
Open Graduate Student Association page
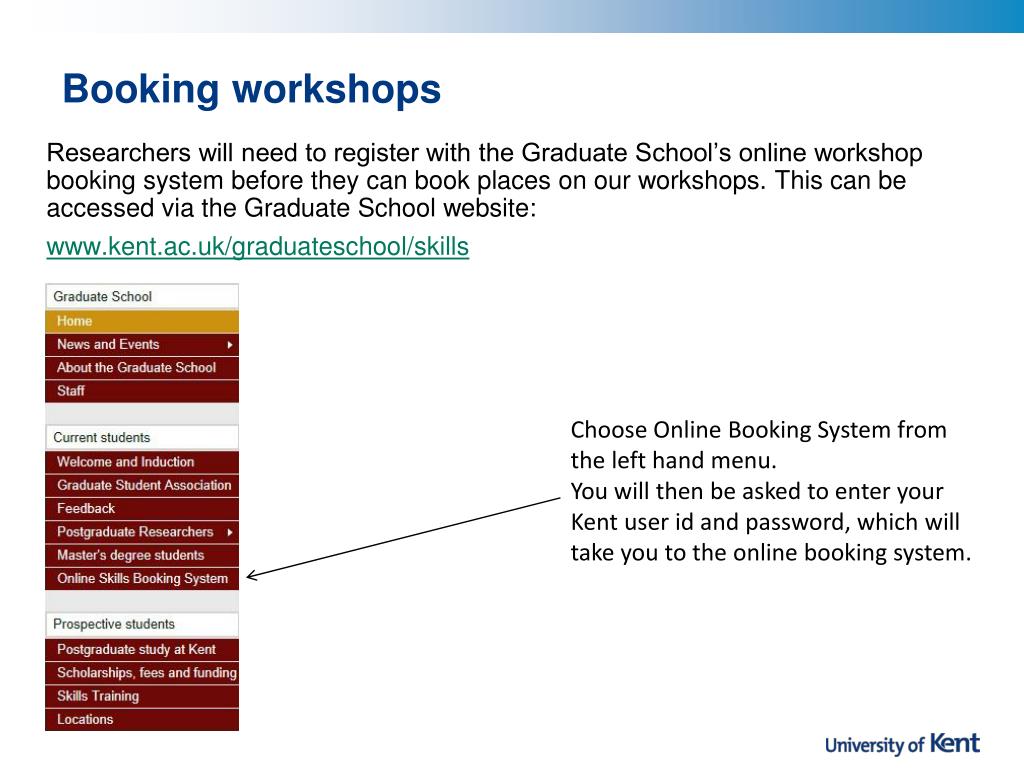coord(142,485)
